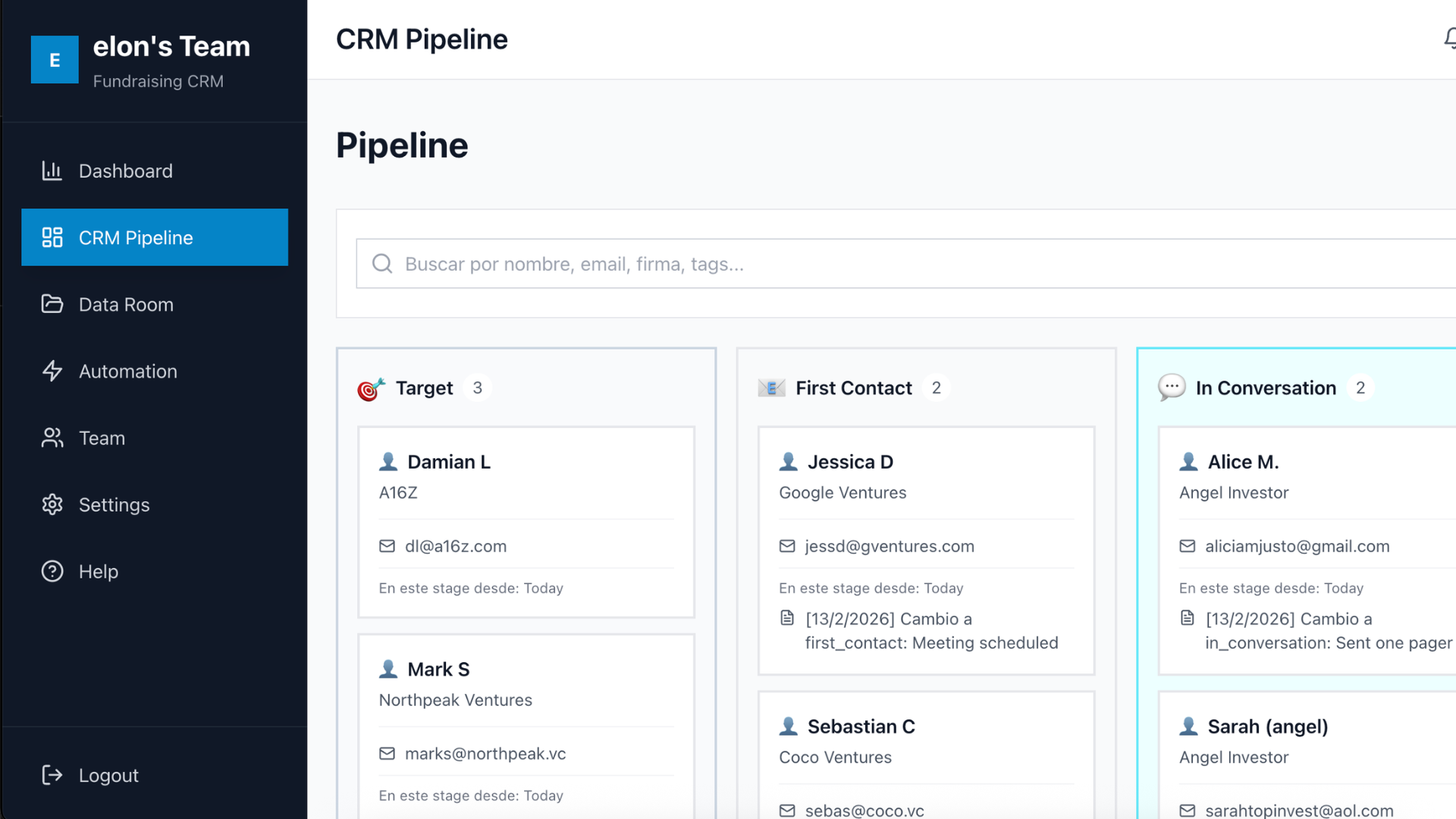The width and height of the screenshot is (1456, 819).
Task: Click the Logout option in the sidebar
Action: 108,775
